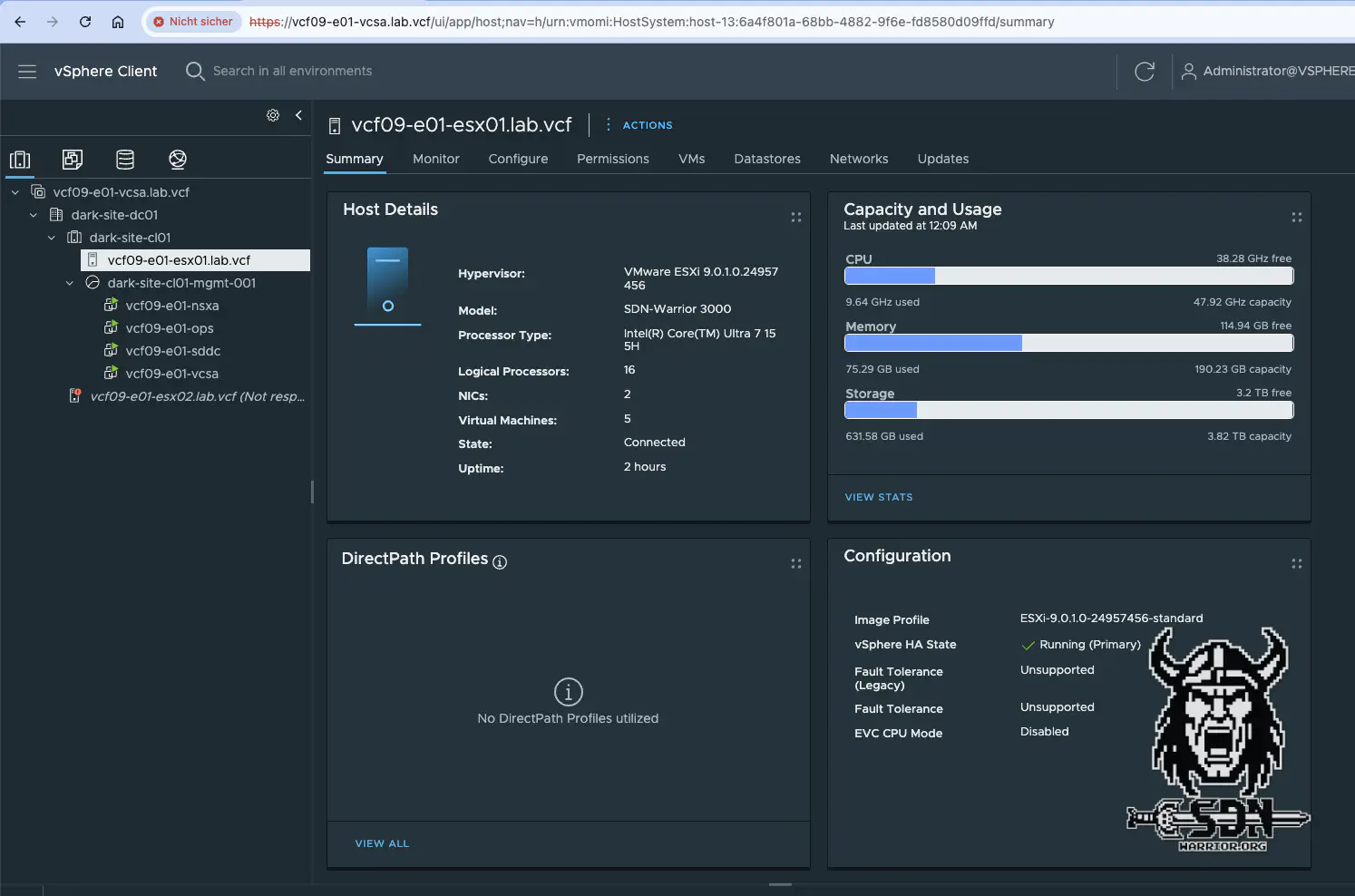This screenshot has height=896, width=1355.
Task: Click the CPU usage progress bar
Action: (1068, 276)
